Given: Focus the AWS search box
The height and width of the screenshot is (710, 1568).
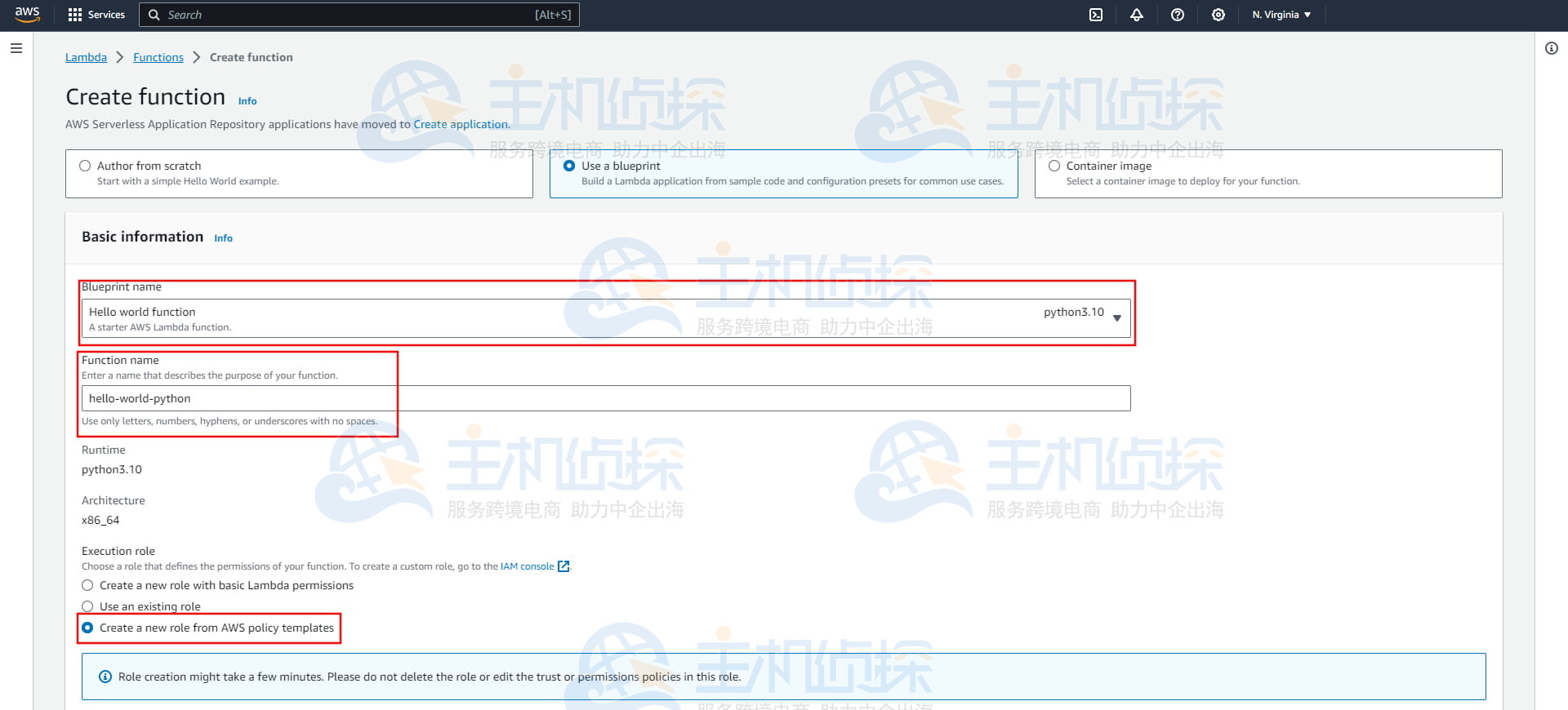Looking at the screenshot, I should click(359, 15).
